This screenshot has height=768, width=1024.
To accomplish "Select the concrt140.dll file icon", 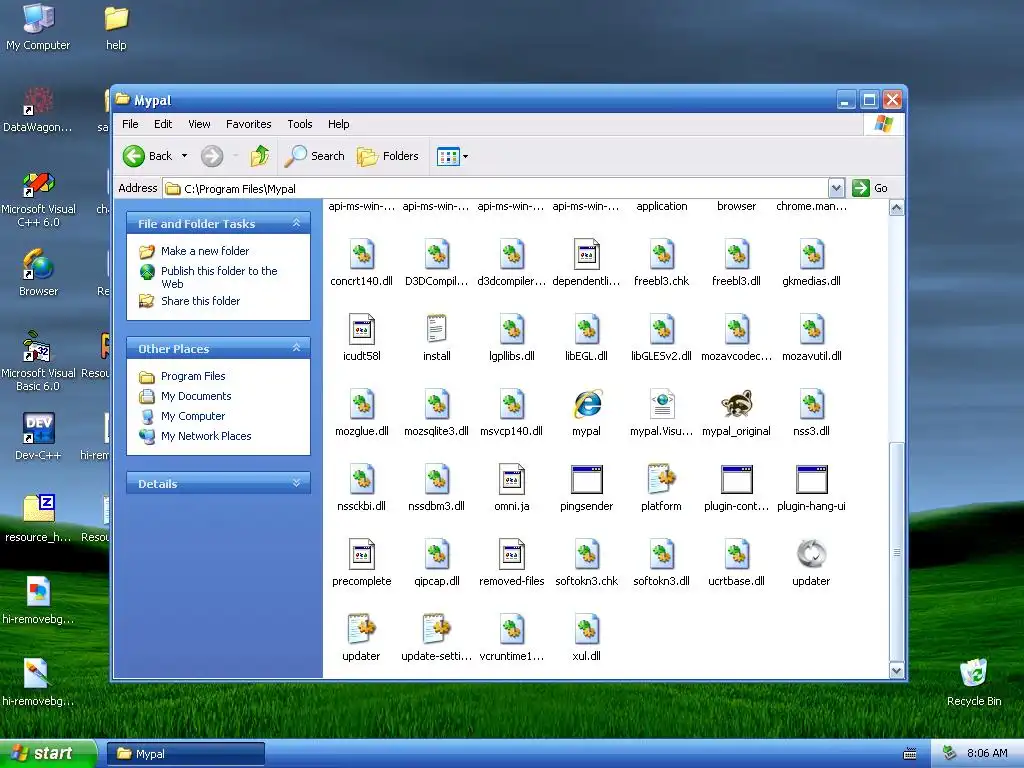I will click(362, 255).
